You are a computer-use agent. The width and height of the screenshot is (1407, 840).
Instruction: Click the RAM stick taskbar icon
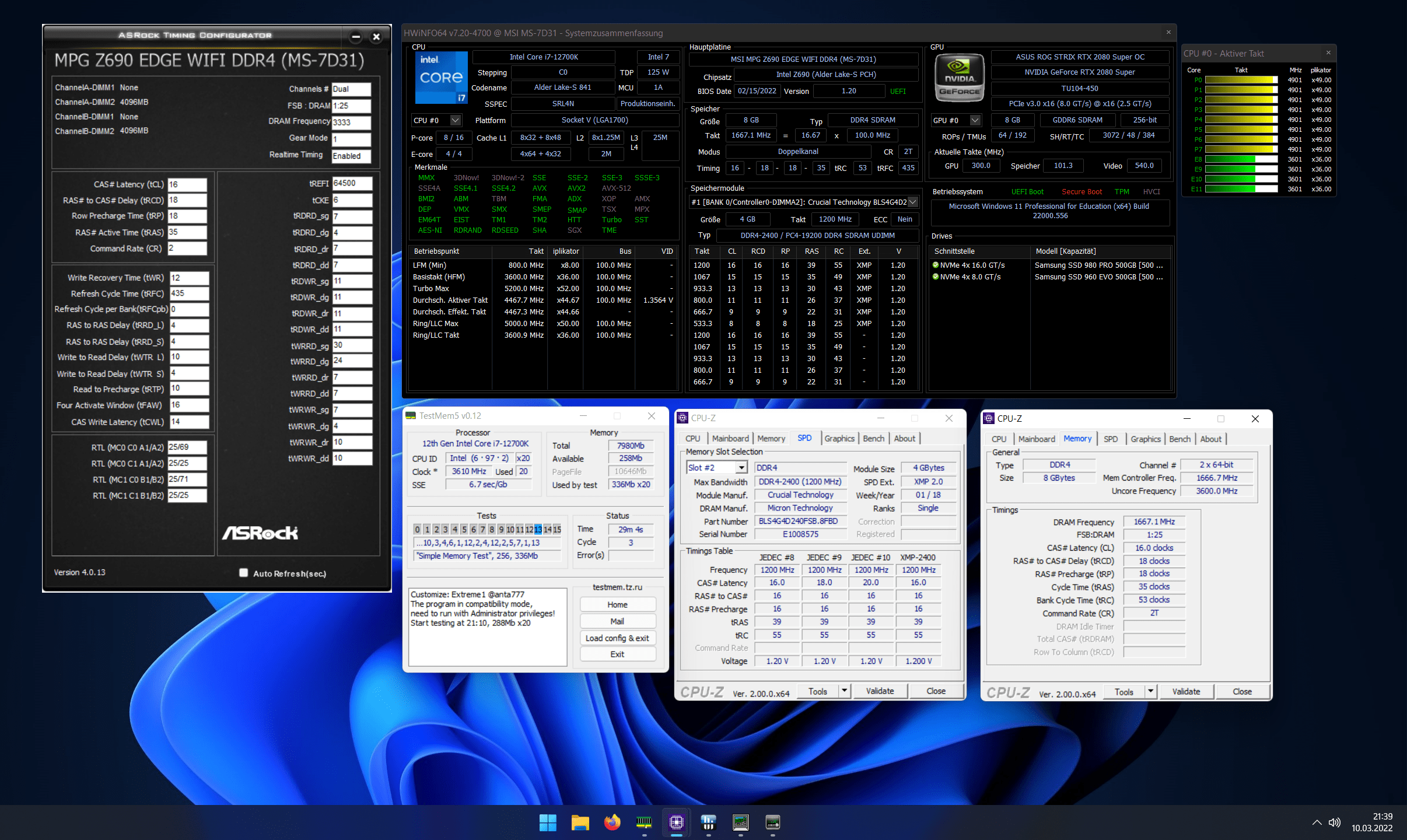644,822
